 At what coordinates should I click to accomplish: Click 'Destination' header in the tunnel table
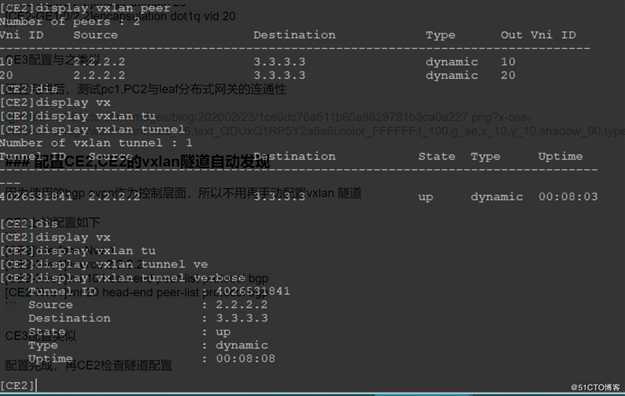[295, 156]
